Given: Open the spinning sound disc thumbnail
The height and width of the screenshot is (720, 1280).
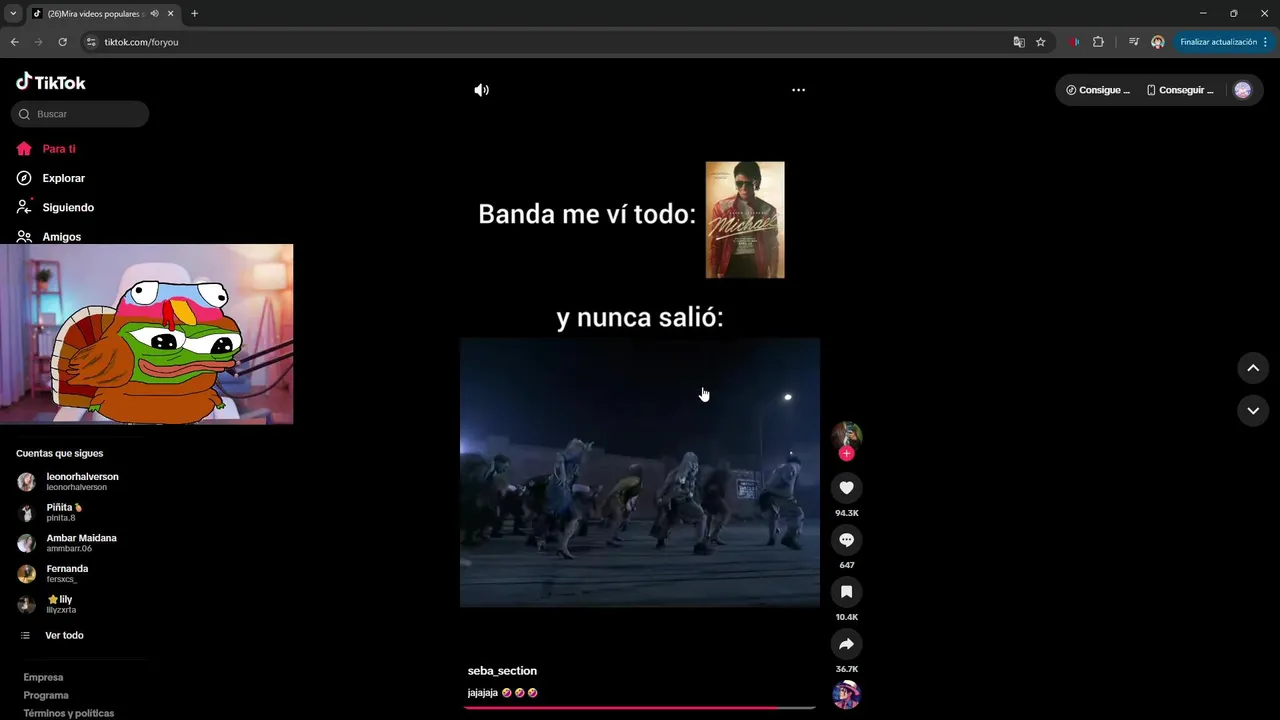Looking at the screenshot, I should [846, 694].
